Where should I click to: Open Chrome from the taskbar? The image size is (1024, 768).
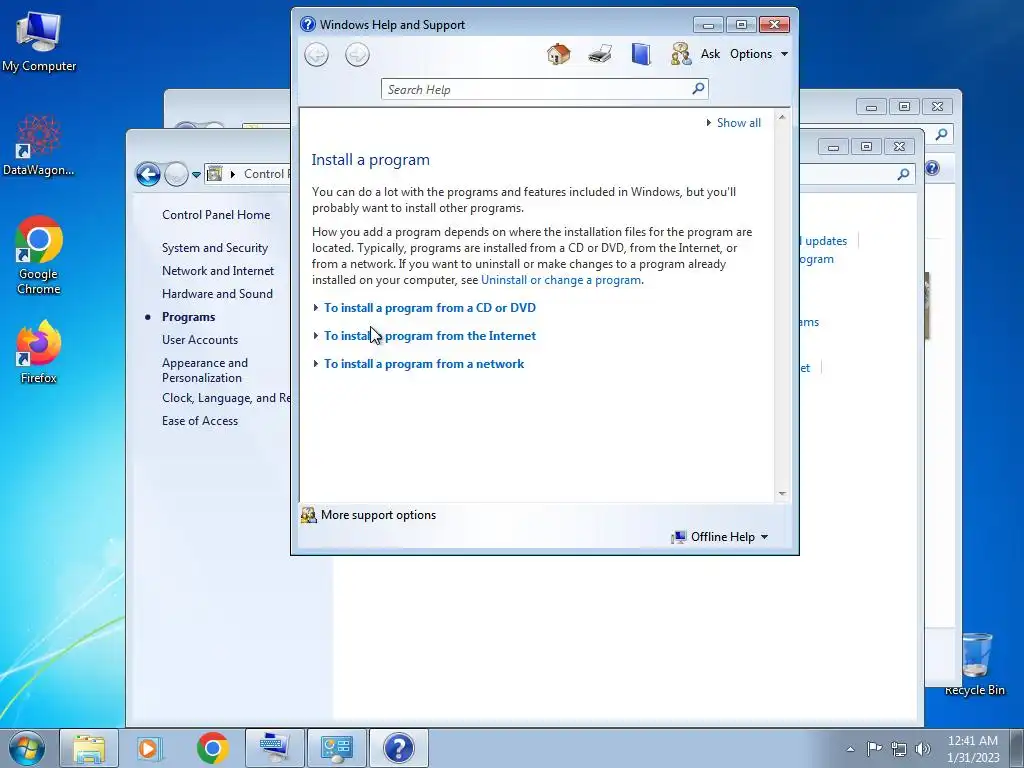(212, 748)
